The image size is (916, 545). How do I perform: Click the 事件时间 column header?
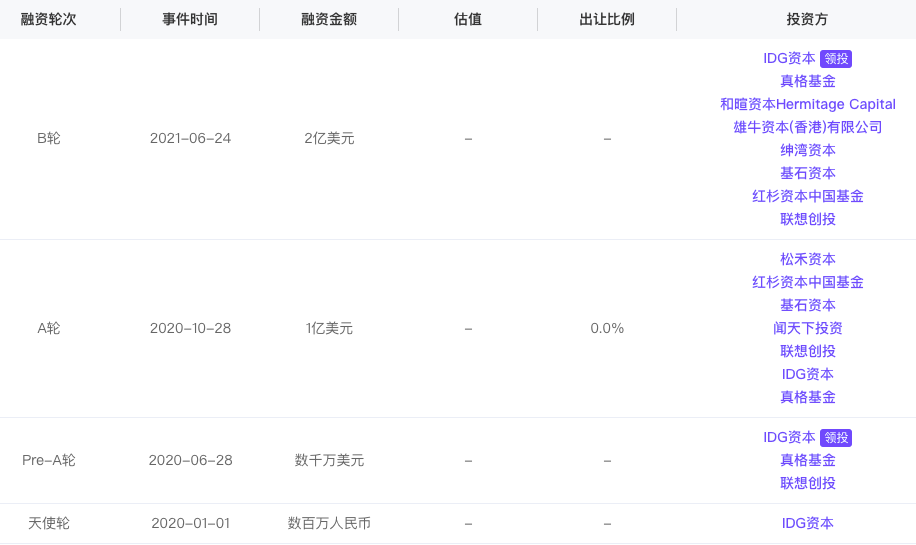coord(190,19)
